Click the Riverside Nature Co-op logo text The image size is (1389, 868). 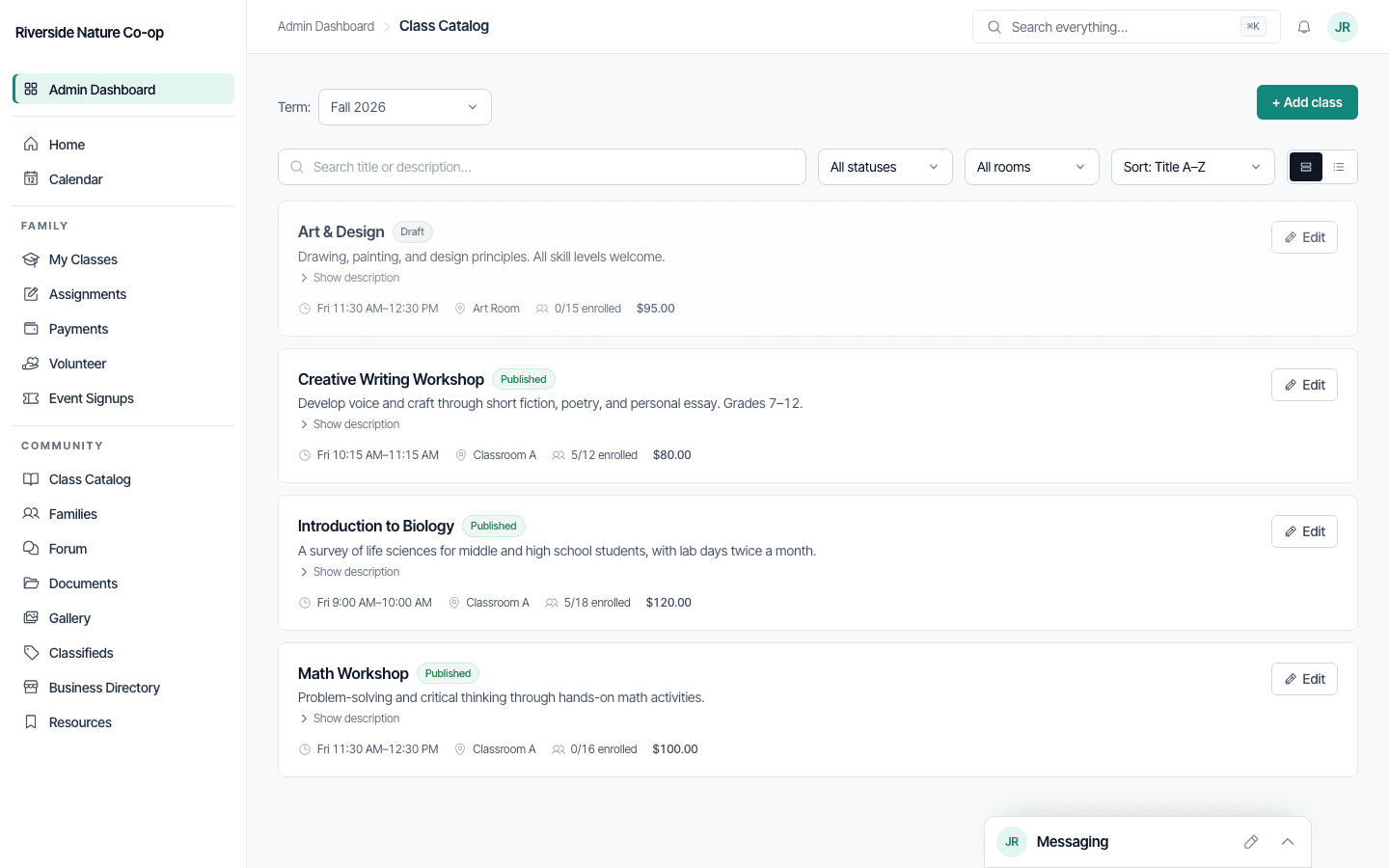(90, 33)
